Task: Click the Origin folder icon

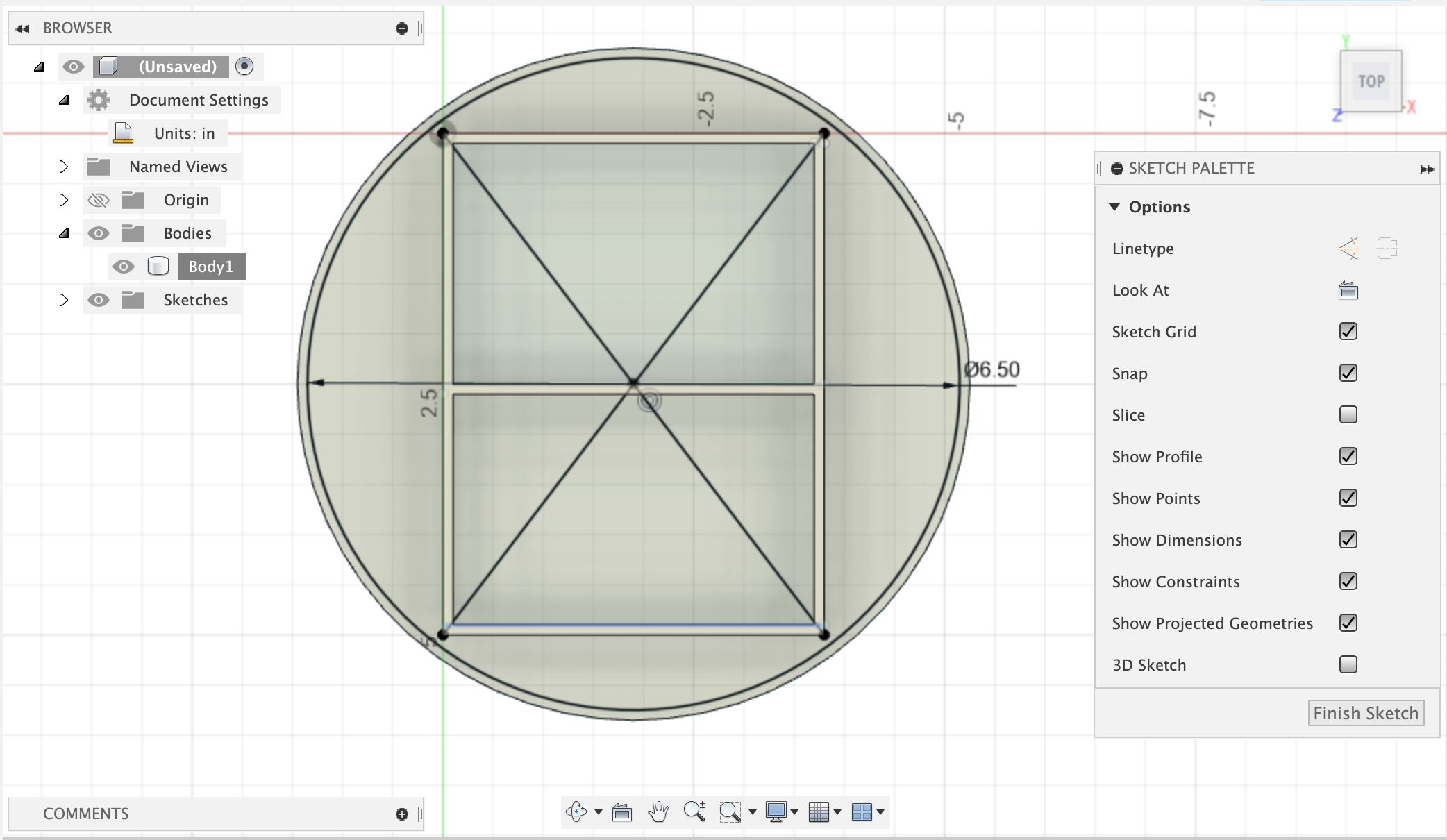Action: point(133,200)
